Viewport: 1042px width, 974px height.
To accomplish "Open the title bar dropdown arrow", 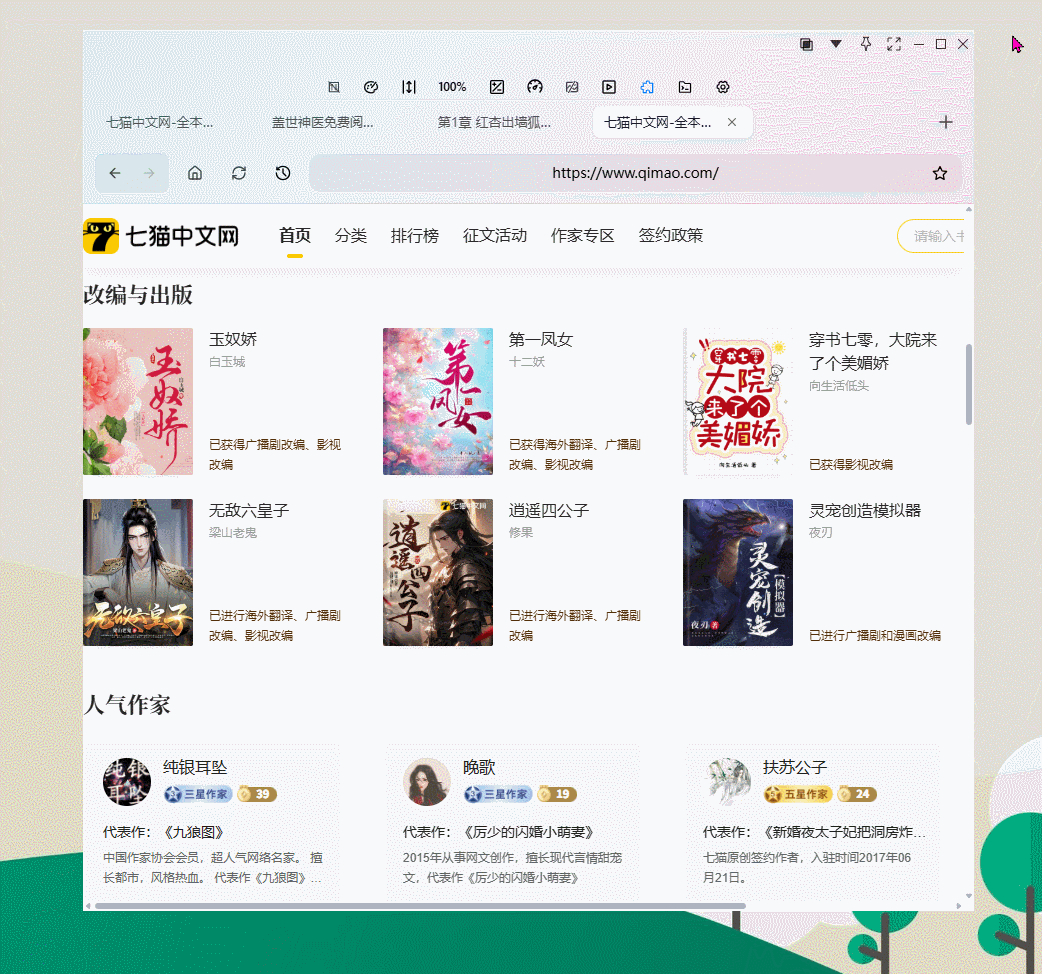I will point(837,44).
